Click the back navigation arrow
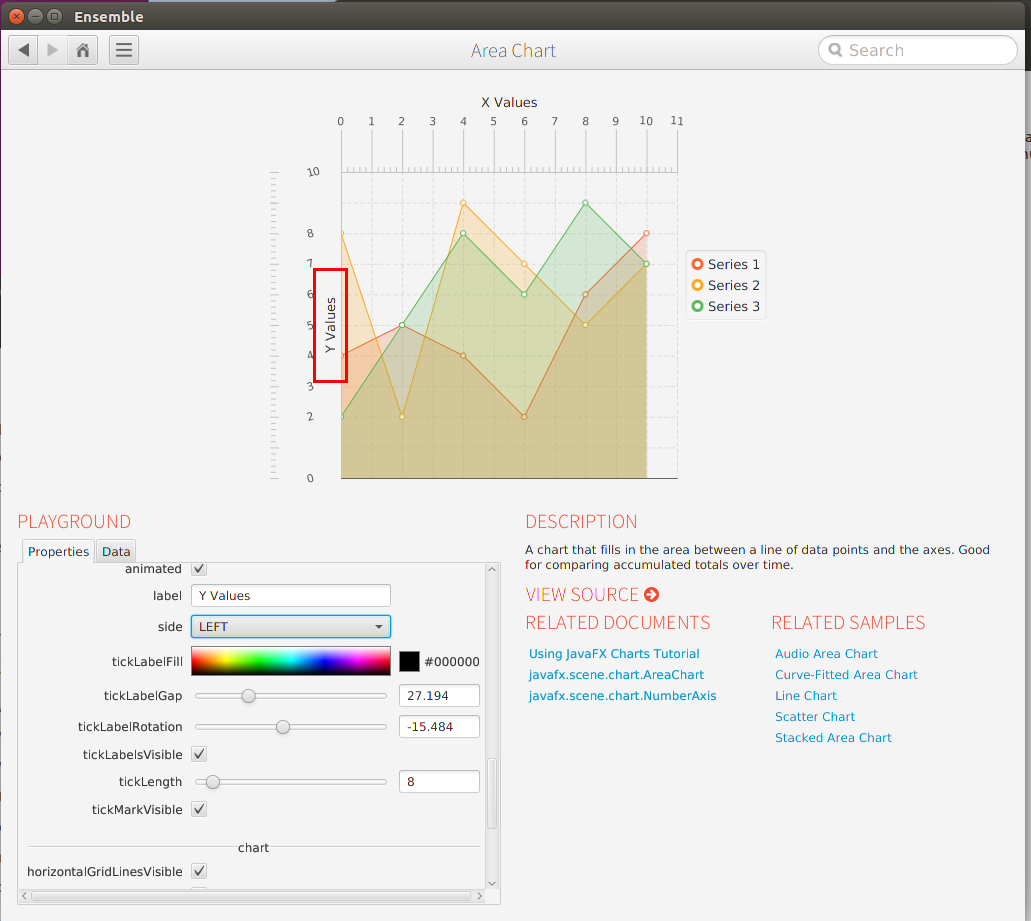 [x=24, y=50]
